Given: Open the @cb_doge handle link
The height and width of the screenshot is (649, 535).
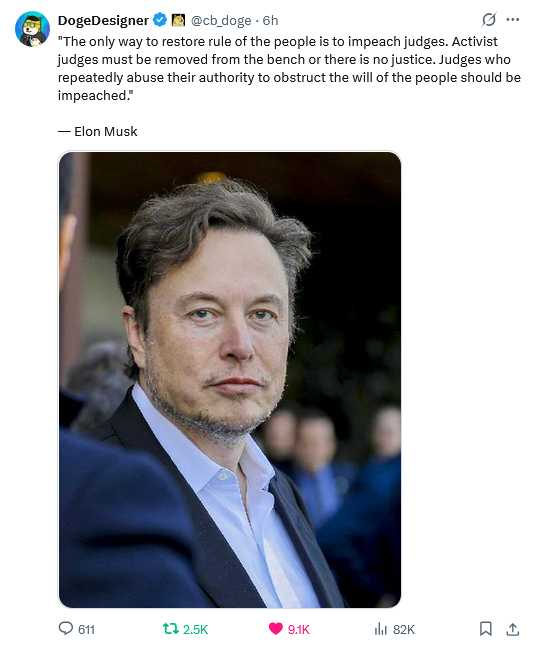Looking at the screenshot, I should tap(221, 20).
